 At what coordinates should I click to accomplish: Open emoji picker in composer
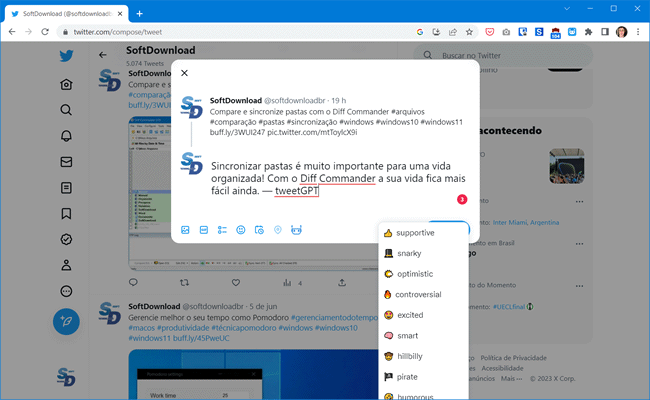[x=240, y=230]
